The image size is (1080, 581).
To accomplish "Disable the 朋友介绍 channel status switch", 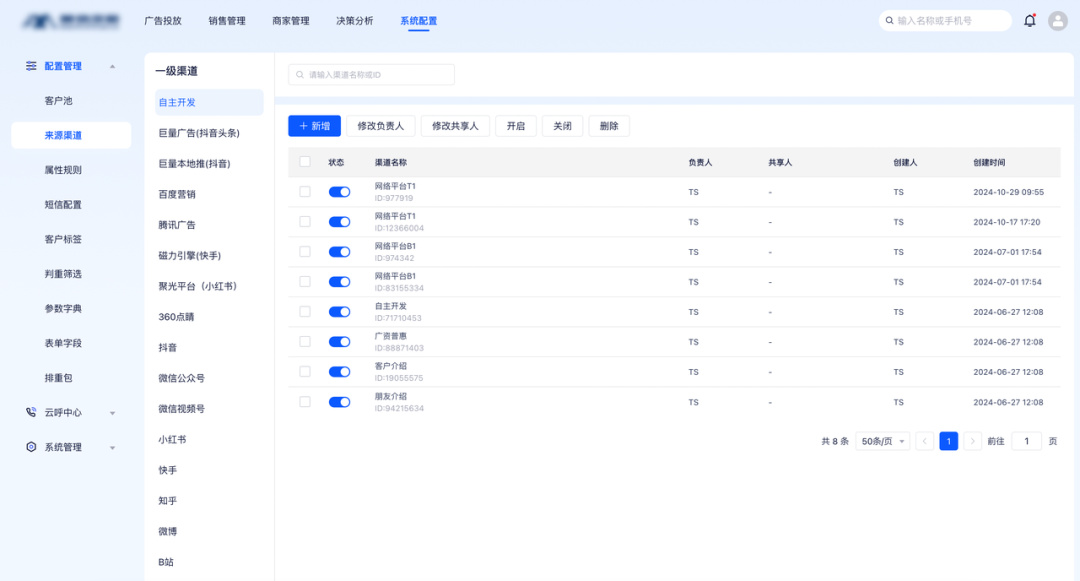I will tap(339, 402).
